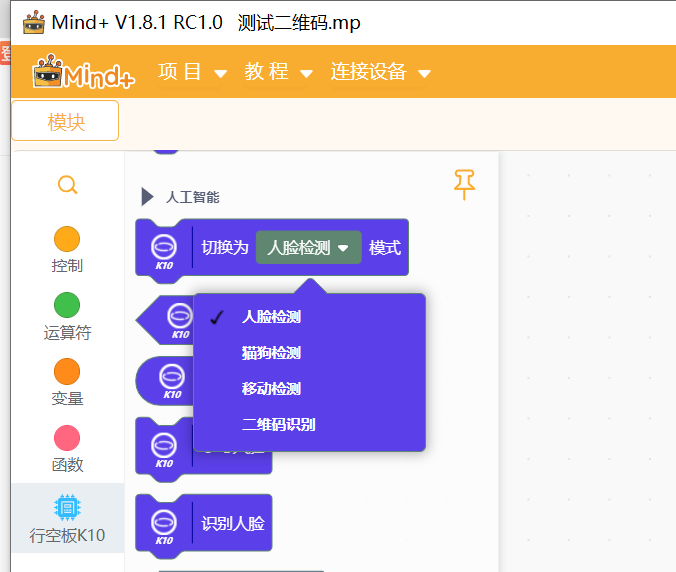This screenshot has height=572, width=676.
Task: Click the K10 icon on 切换为 block
Action: pyautogui.click(x=164, y=252)
